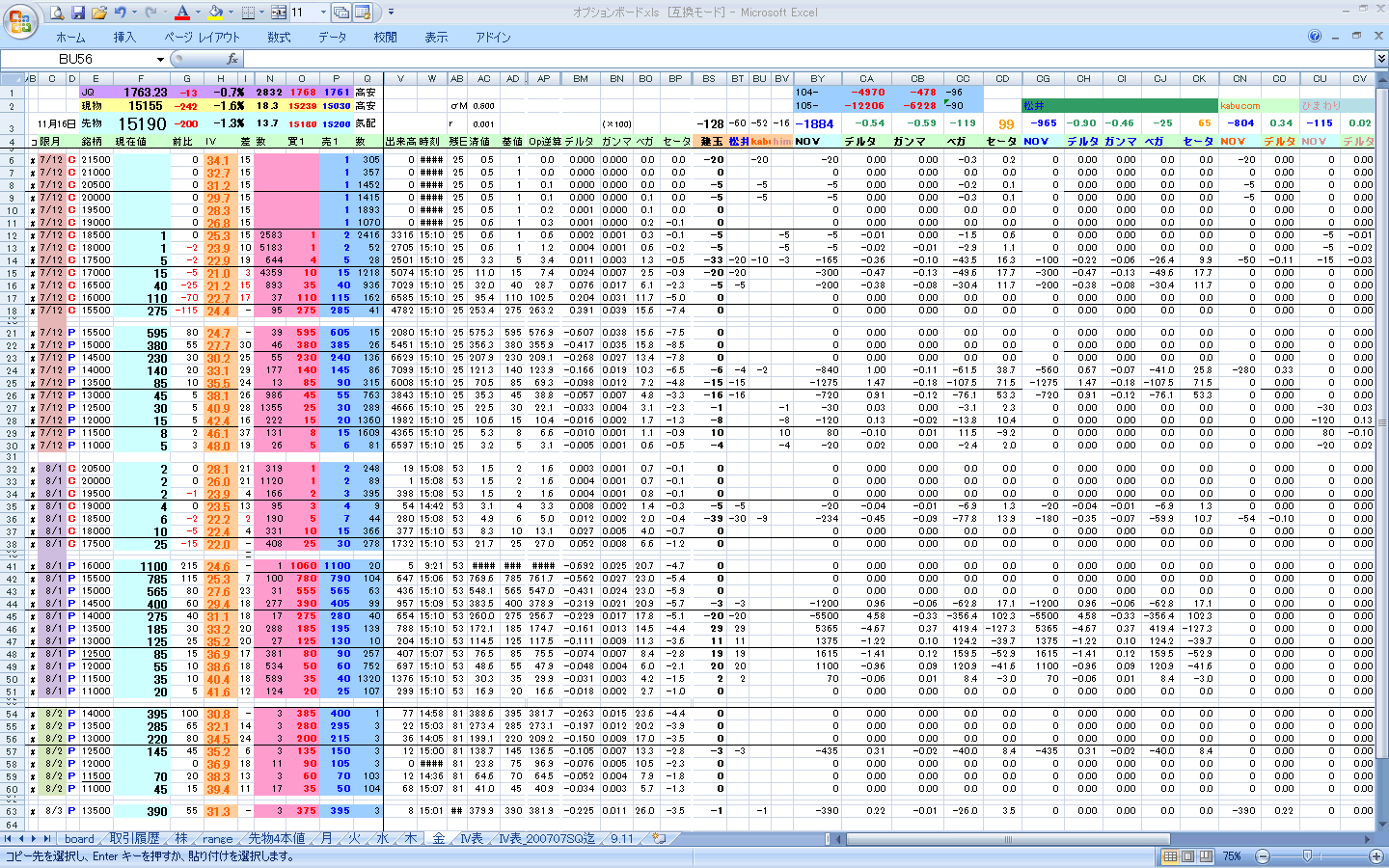Image resolution: width=1389 pixels, height=868 pixels.
Task: Click the Borders icon in quick toolbar
Action: coord(248,13)
